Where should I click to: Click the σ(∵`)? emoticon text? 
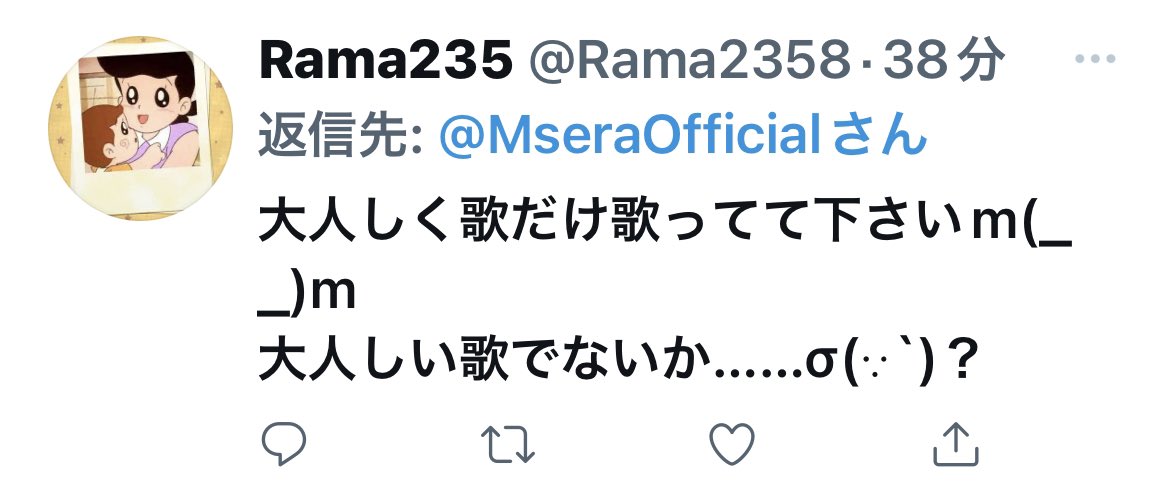tap(892, 365)
